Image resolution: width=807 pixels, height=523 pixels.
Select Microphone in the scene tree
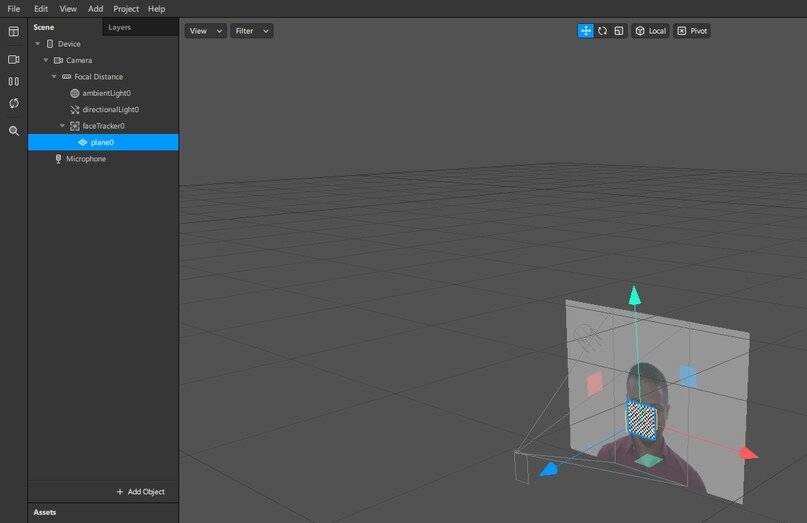click(x=85, y=159)
